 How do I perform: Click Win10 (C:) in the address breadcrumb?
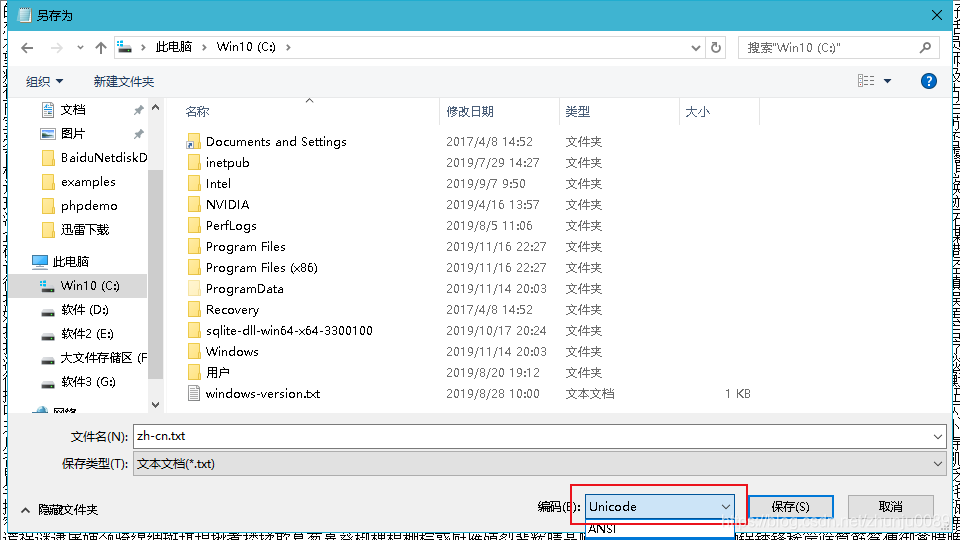[246, 47]
